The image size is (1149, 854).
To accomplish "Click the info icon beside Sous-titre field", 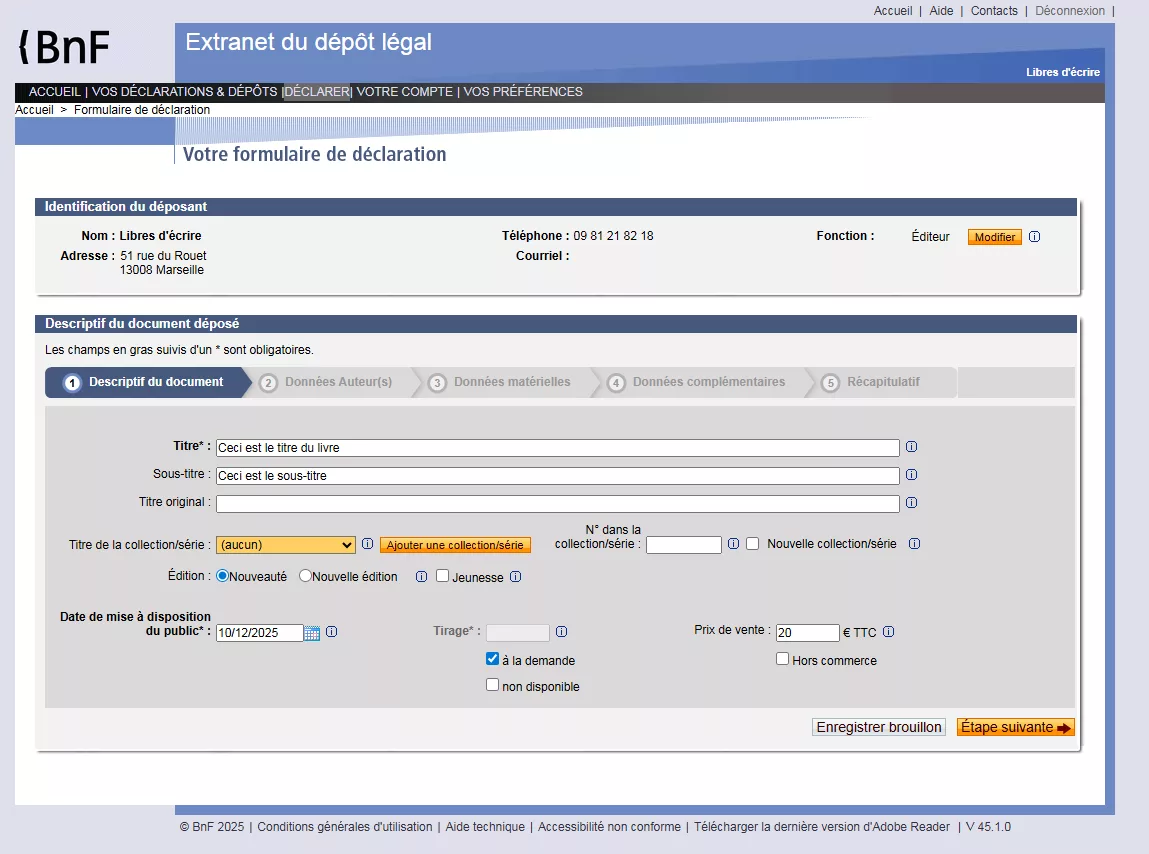I will coord(911,475).
